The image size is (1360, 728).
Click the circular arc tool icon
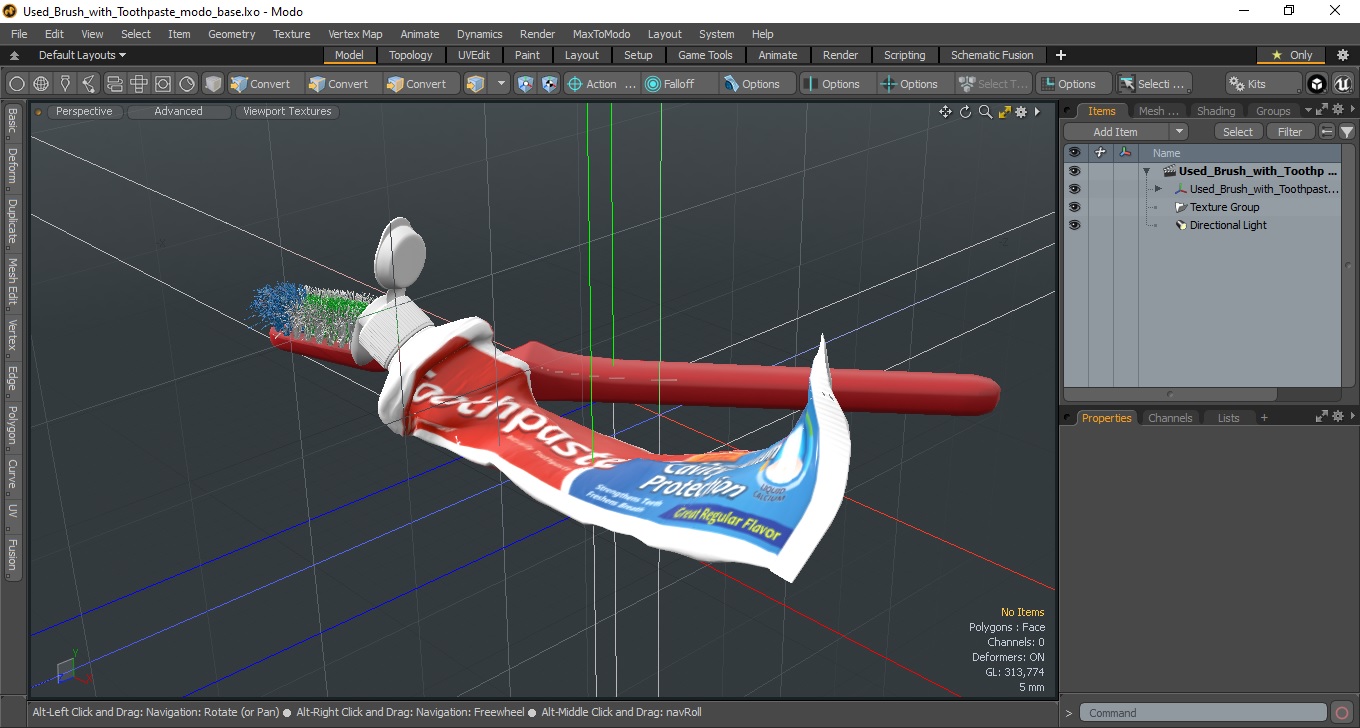[187, 84]
